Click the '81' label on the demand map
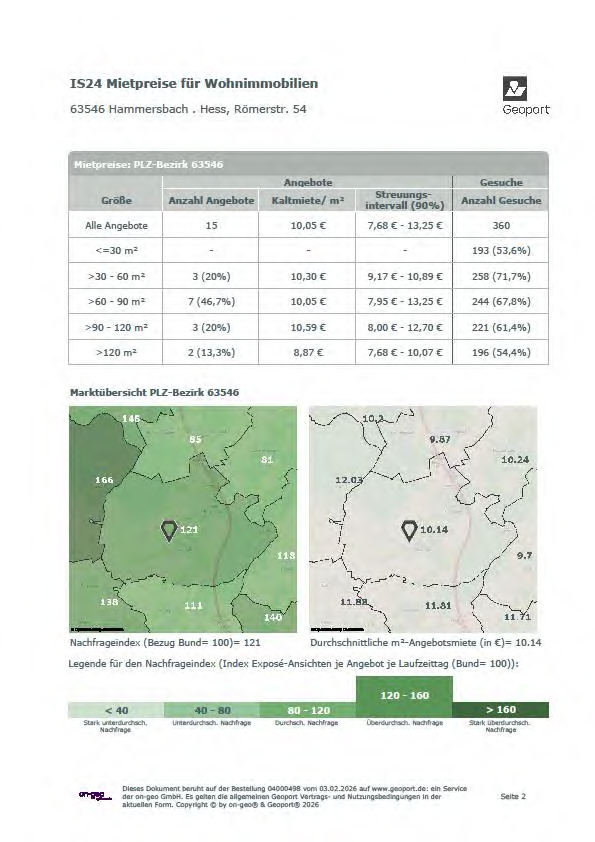 (x=267, y=460)
